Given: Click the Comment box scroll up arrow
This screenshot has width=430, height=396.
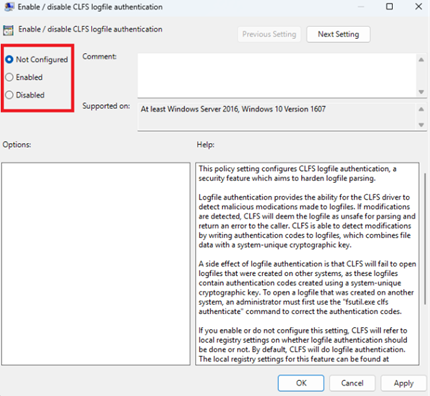Looking at the screenshot, I should pos(421,60).
